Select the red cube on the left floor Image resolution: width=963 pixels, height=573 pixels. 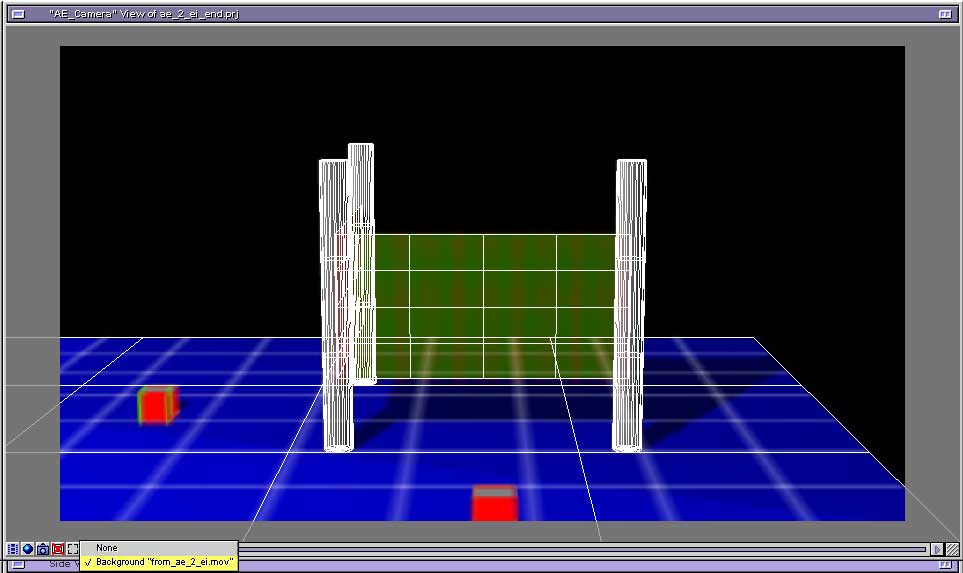(156, 405)
